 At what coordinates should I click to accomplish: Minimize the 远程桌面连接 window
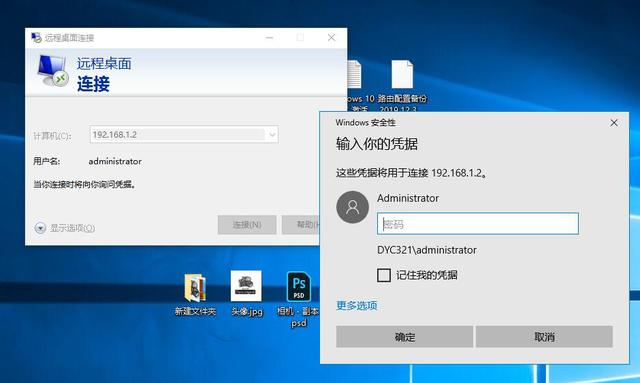[x=269, y=38]
